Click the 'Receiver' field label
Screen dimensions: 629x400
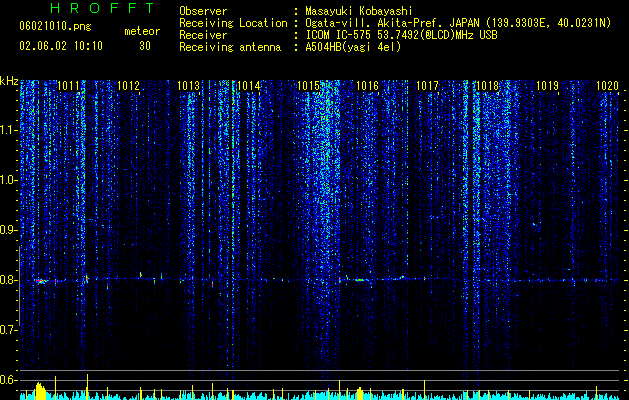[203, 35]
